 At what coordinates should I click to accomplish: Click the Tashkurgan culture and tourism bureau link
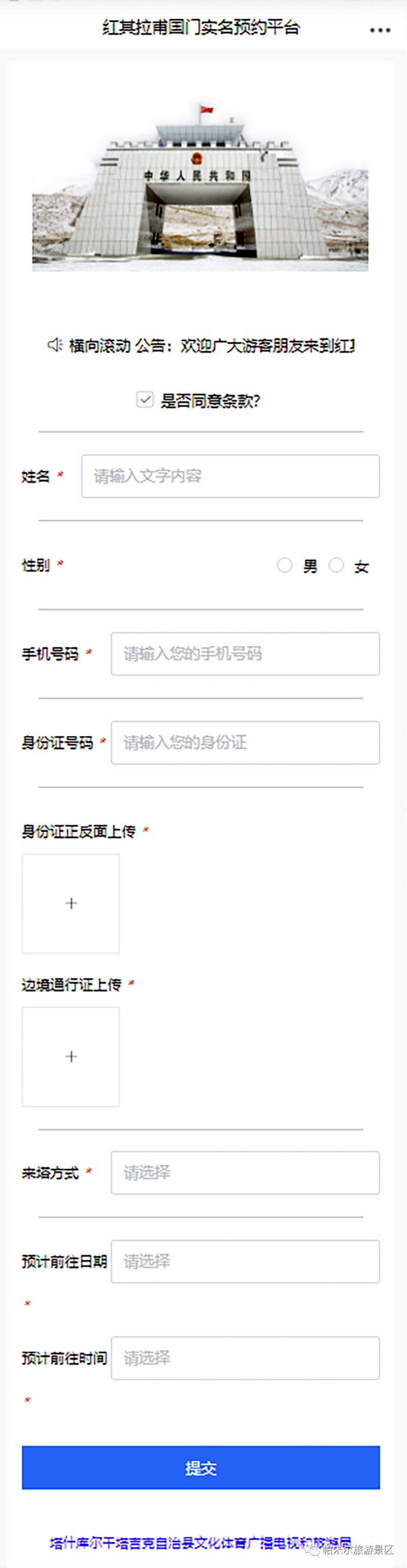[x=183, y=1542]
